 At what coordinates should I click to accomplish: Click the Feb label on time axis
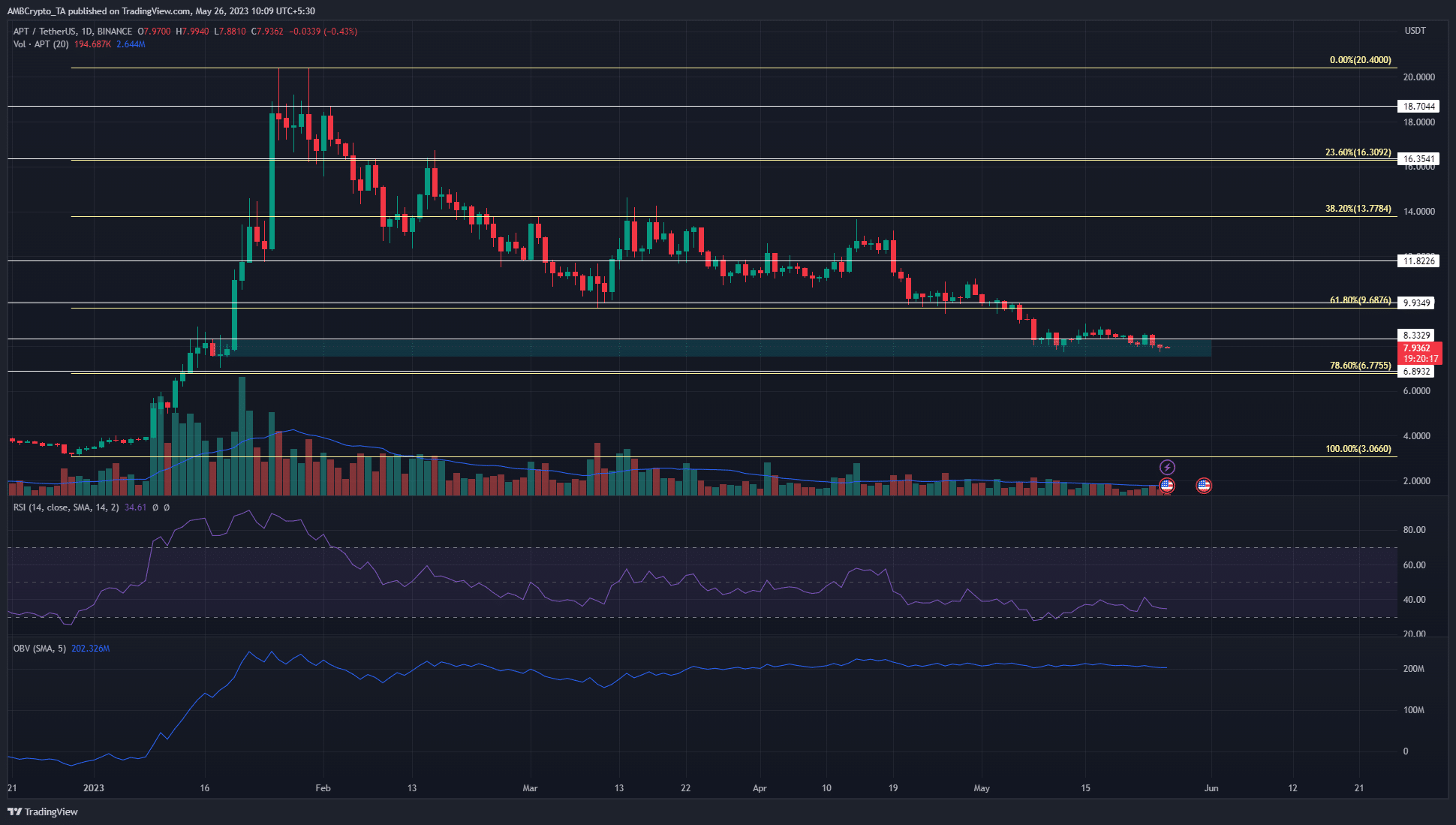coord(323,788)
